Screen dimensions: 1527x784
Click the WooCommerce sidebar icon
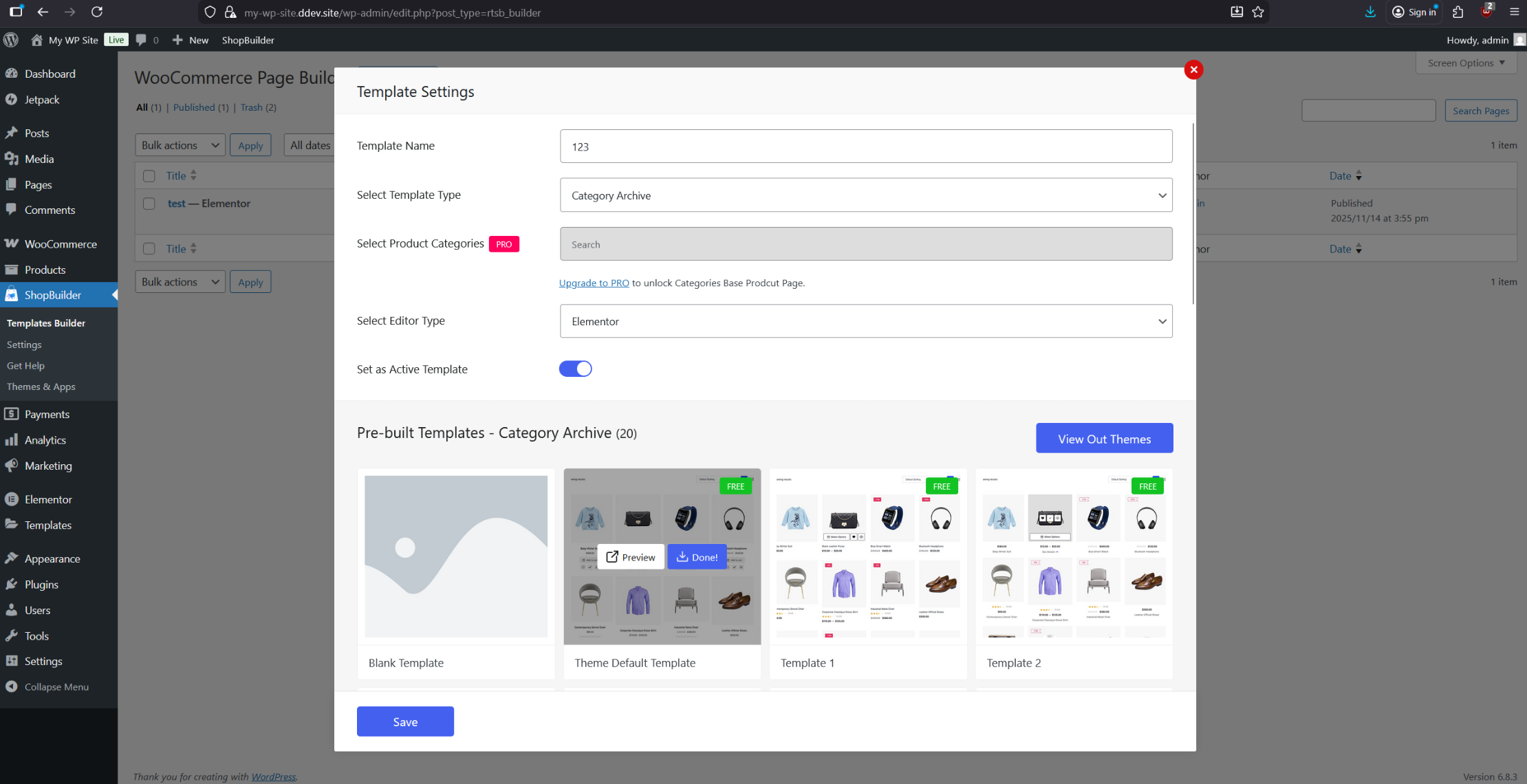(x=11, y=243)
